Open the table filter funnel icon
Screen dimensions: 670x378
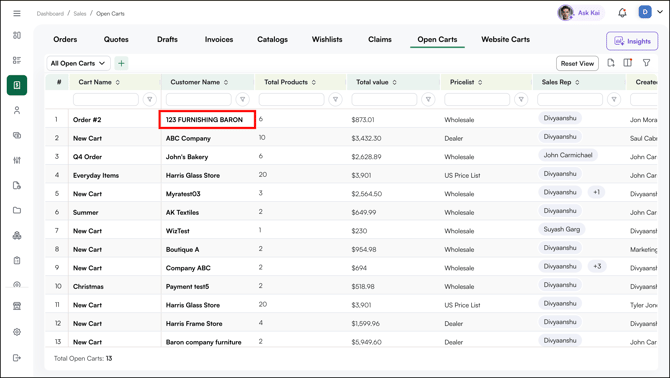[646, 63]
